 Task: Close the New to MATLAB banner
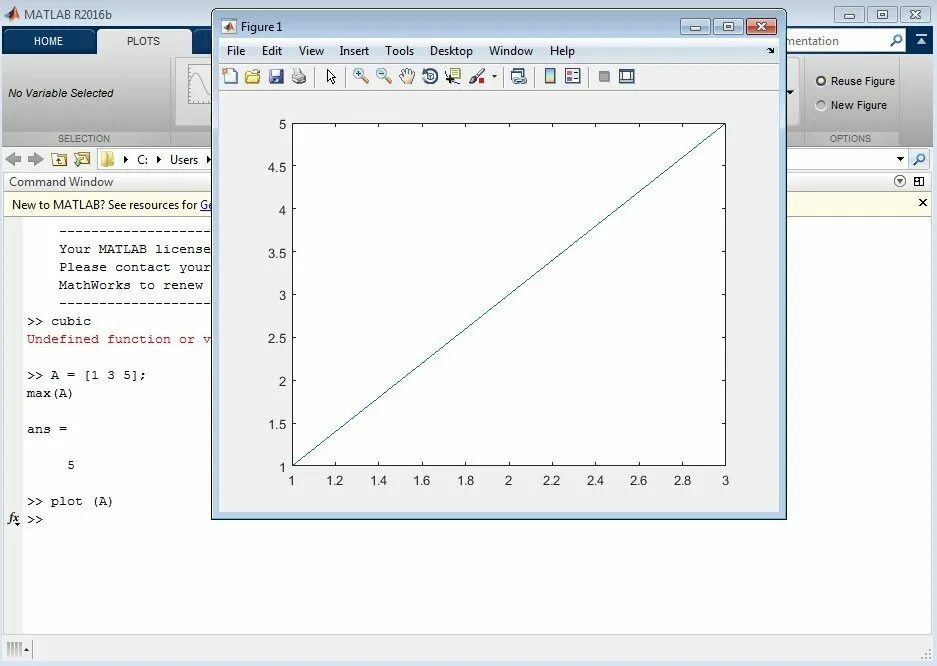point(923,202)
